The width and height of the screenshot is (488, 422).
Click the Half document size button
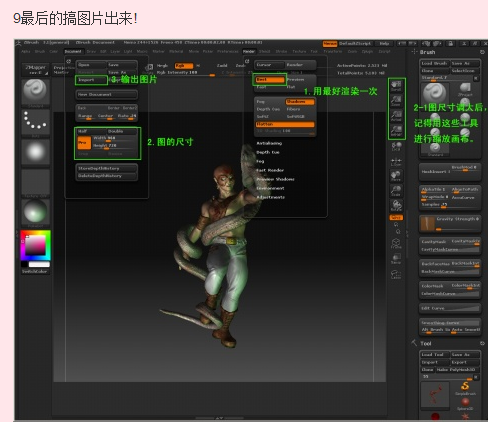point(91,131)
